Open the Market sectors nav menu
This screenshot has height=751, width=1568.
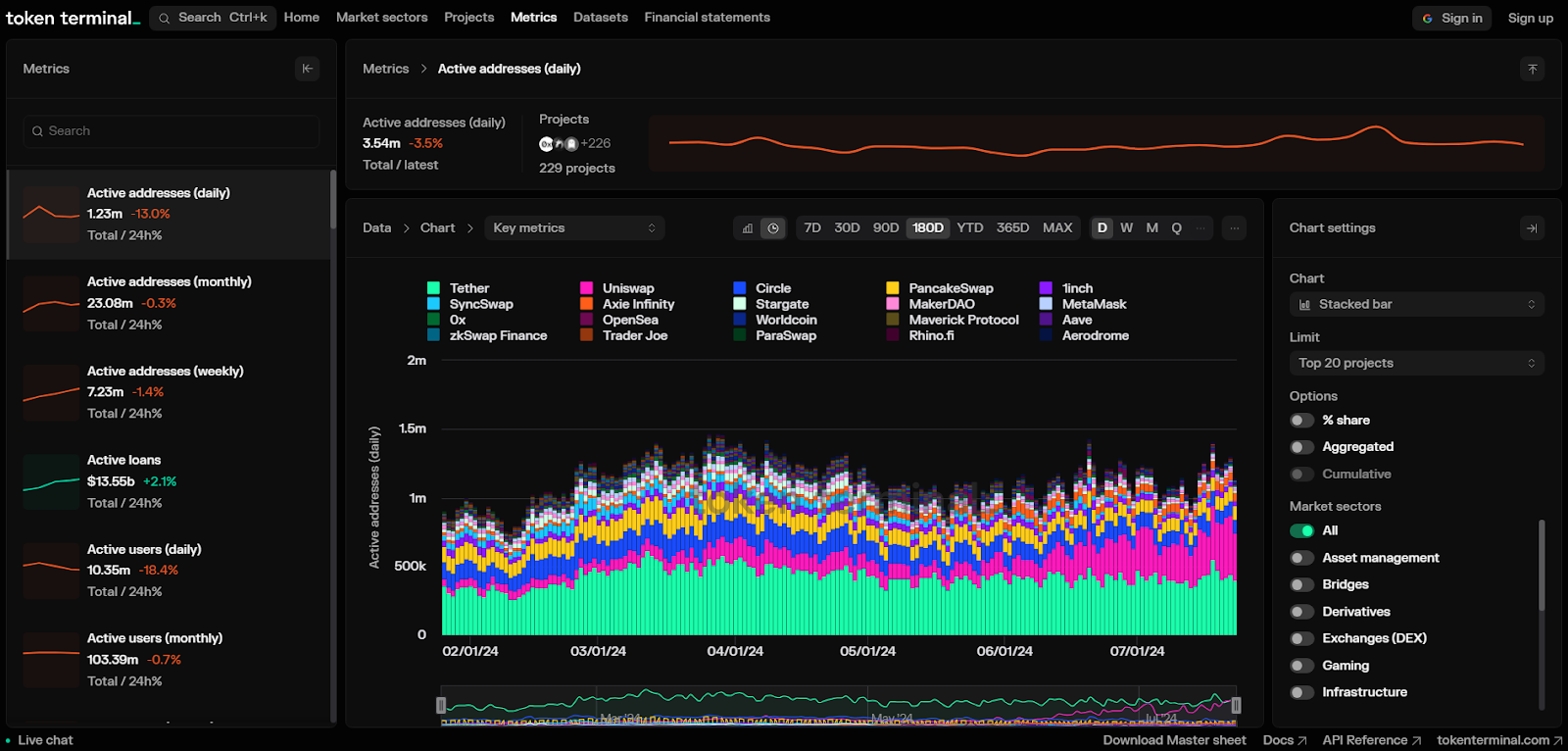click(x=381, y=18)
